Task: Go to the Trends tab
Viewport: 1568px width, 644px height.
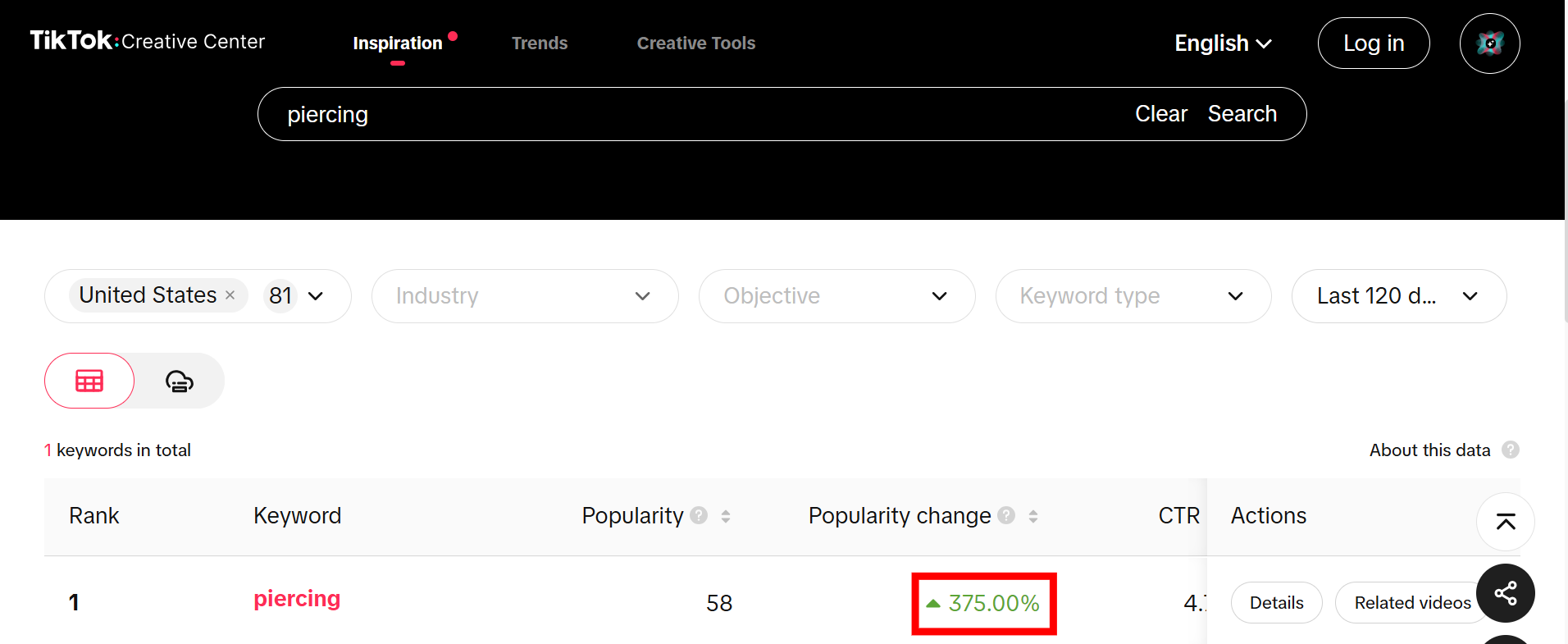Action: 539,43
